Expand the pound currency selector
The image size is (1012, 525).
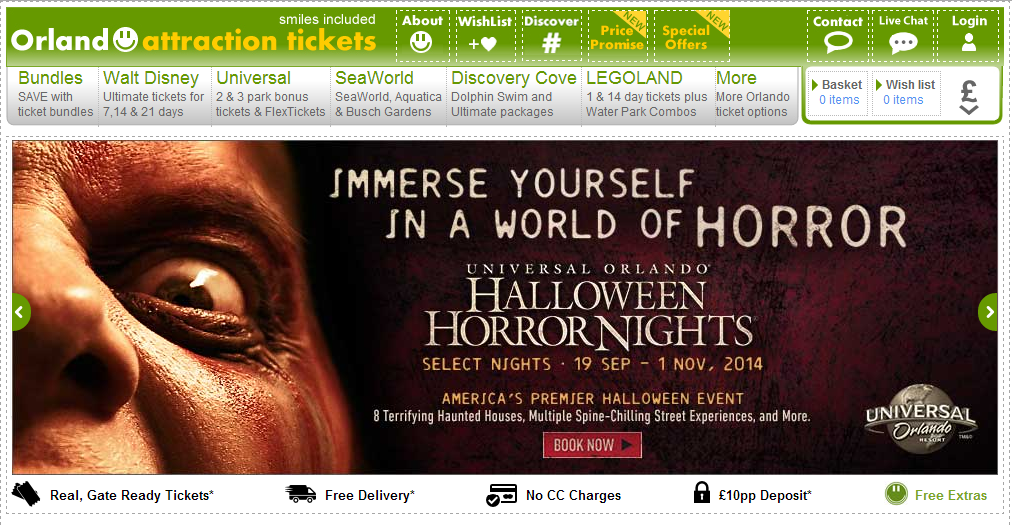click(969, 97)
